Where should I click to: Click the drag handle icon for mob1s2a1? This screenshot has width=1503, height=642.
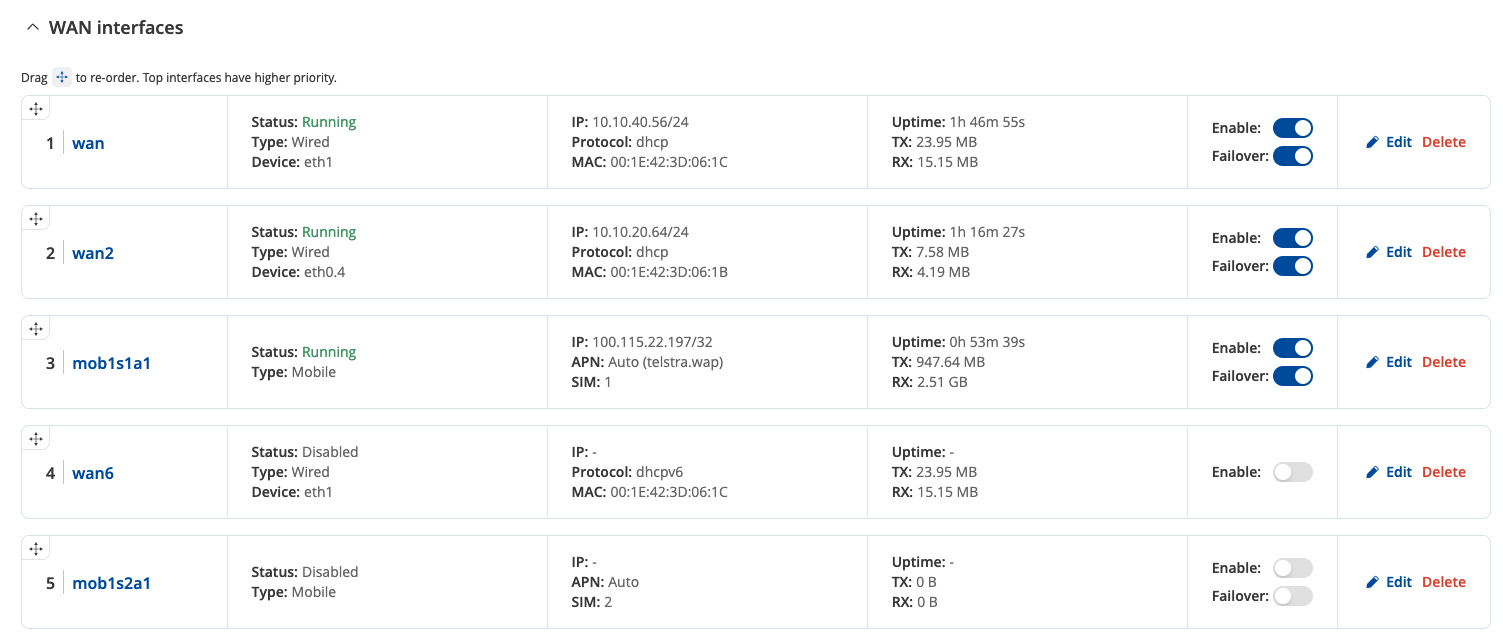click(36, 549)
